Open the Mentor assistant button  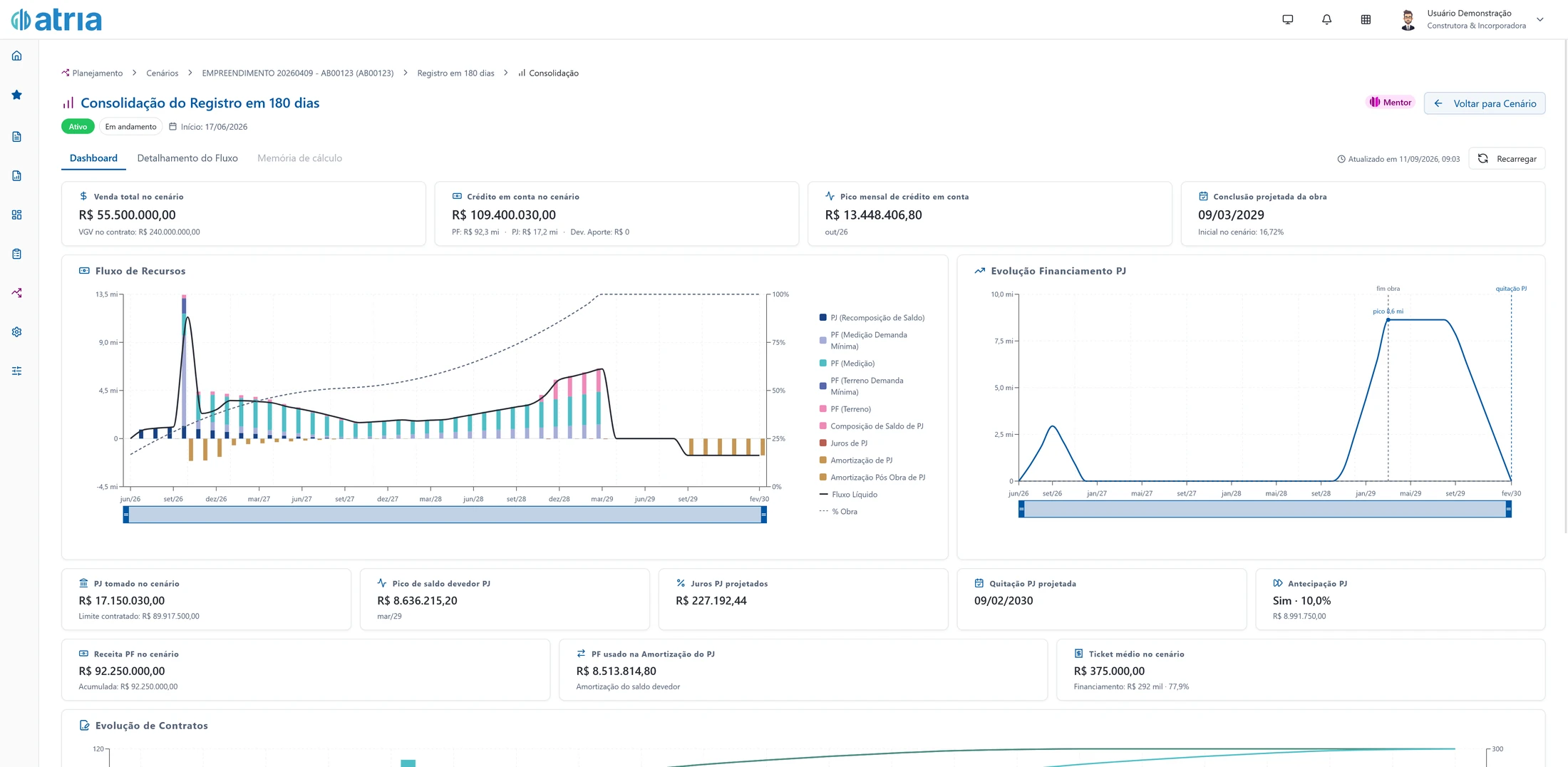click(1390, 103)
